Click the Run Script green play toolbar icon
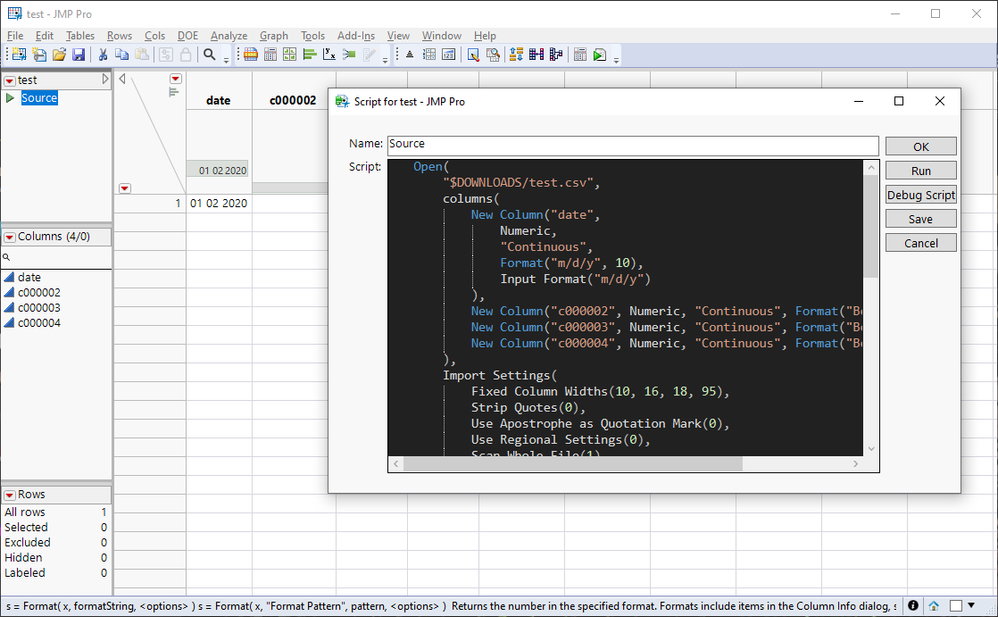 [599, 55]
